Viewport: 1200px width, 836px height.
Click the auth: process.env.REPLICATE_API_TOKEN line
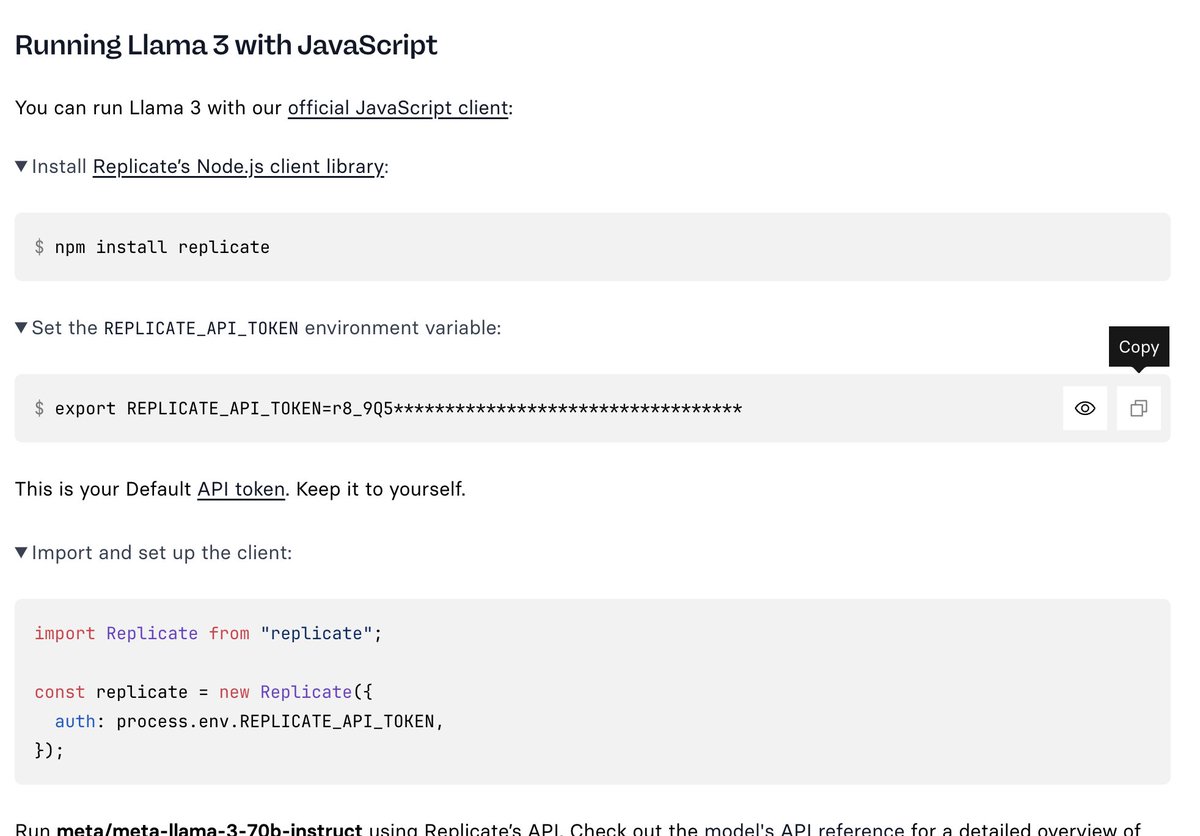click(x=248, y=721)
